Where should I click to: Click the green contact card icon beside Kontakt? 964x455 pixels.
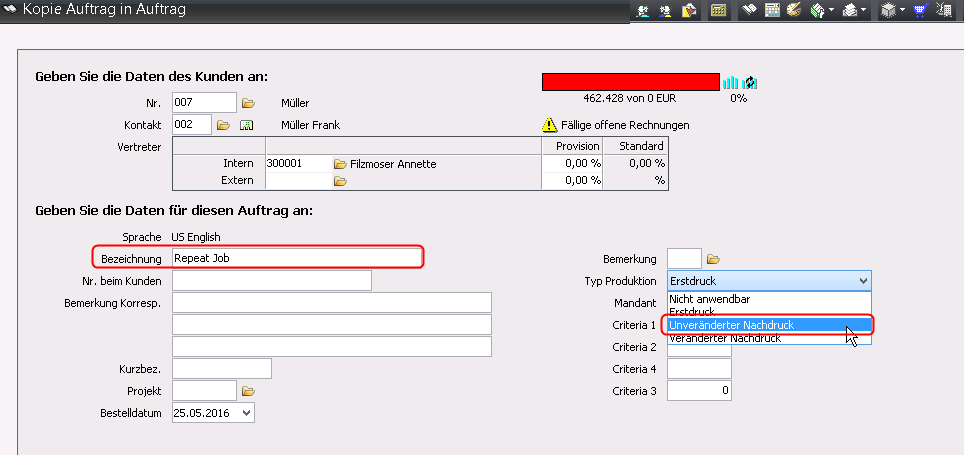247,125
